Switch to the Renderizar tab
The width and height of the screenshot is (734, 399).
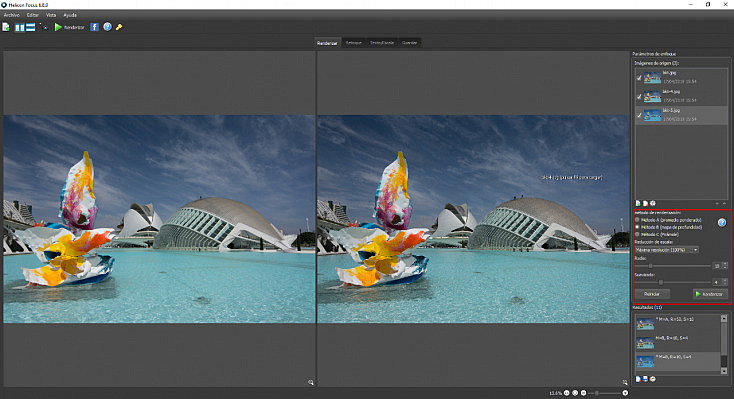click(x=327, y=43)
